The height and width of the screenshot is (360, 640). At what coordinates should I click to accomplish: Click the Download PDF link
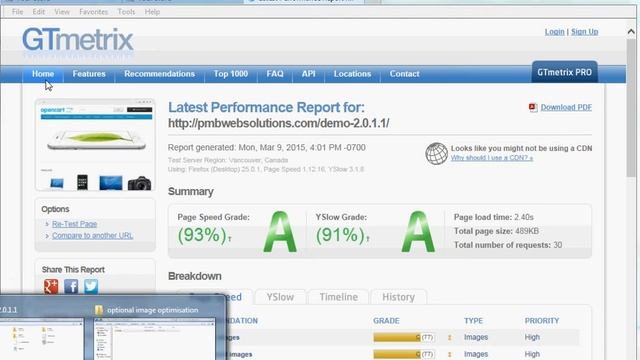566,107
